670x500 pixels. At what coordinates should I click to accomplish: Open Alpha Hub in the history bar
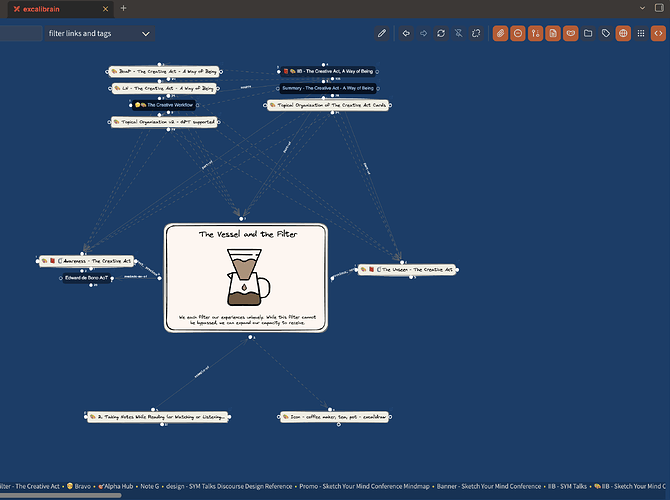coord(116,486)
